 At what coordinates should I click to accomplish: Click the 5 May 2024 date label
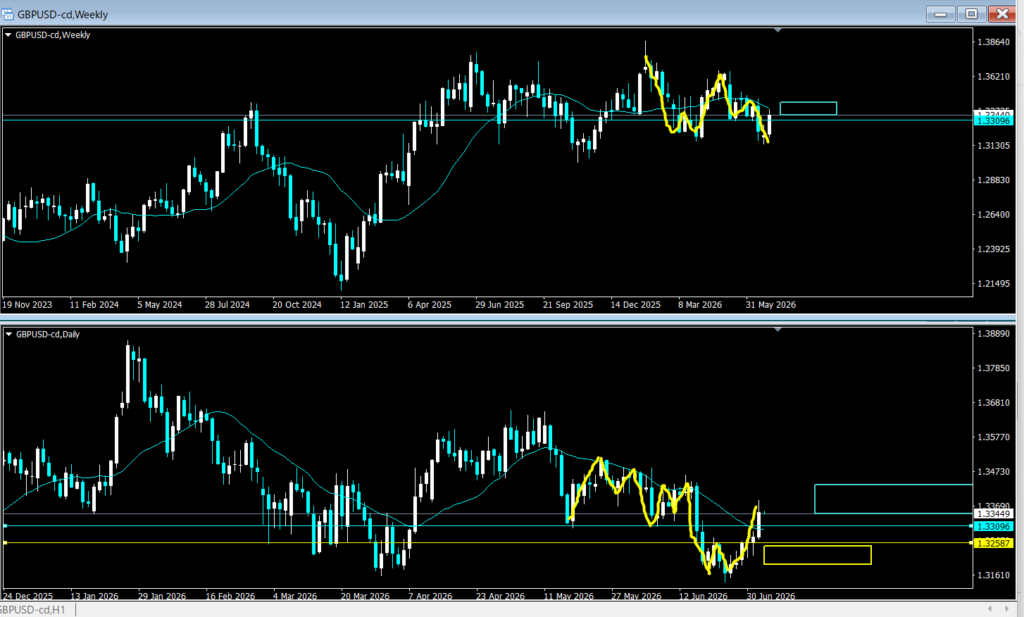click(x=159, y=305)
